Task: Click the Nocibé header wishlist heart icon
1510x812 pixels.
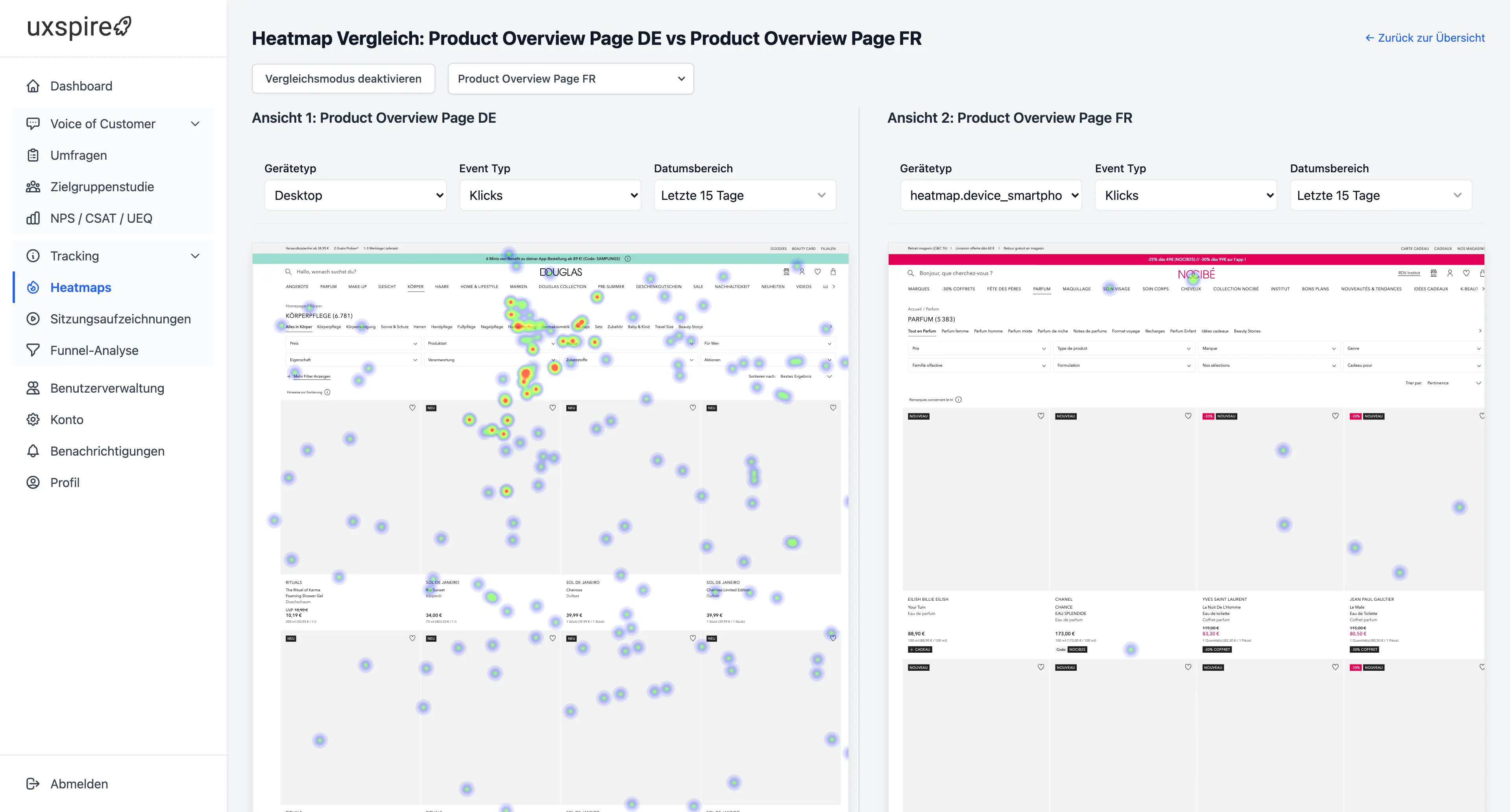Action: point(1466,273)
